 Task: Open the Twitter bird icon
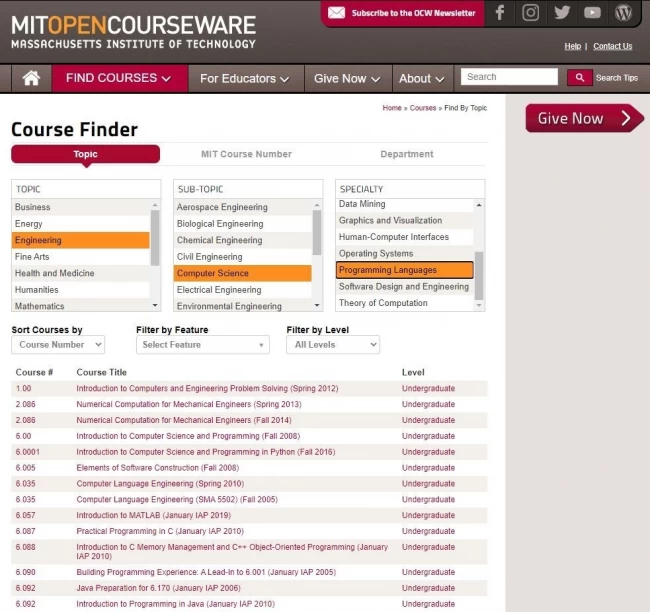point(562,12)
